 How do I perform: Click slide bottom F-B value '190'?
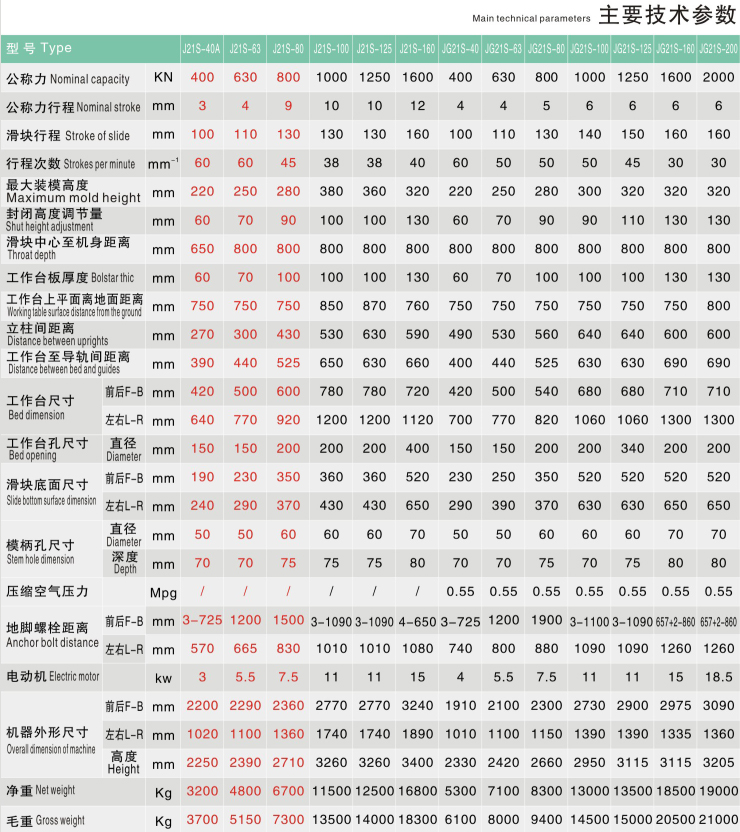(x=202, y=478)
